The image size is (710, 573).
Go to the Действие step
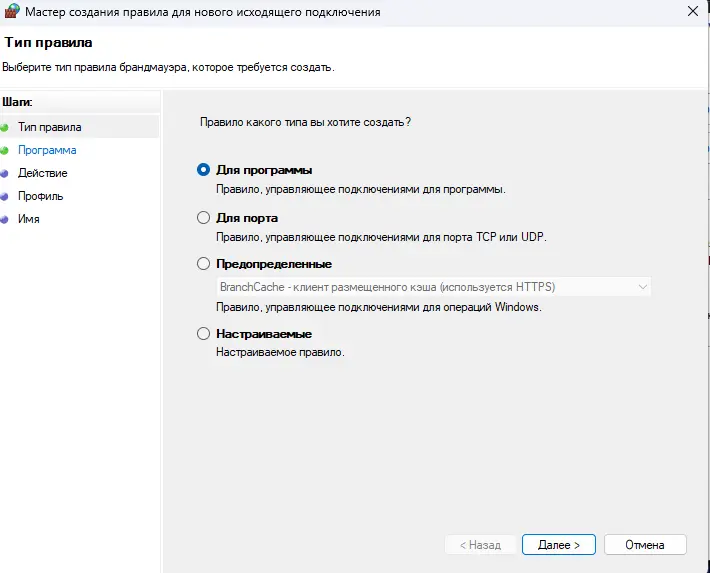tap(43, 173)
